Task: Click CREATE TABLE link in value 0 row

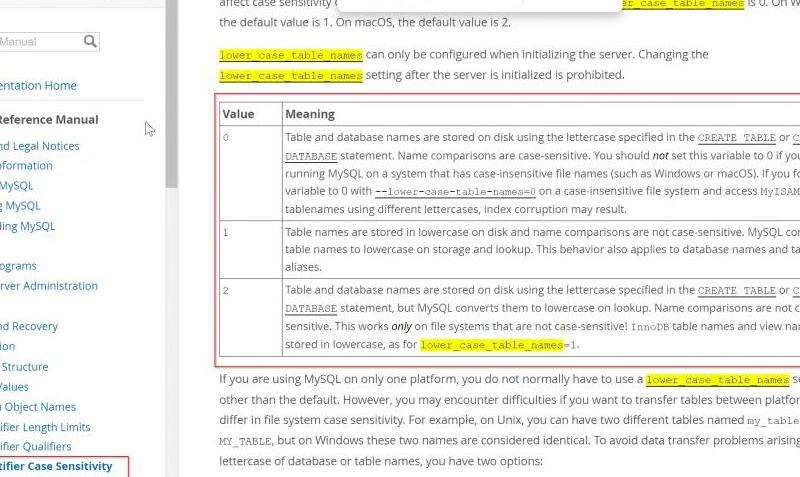Action: tap(737, 138)
